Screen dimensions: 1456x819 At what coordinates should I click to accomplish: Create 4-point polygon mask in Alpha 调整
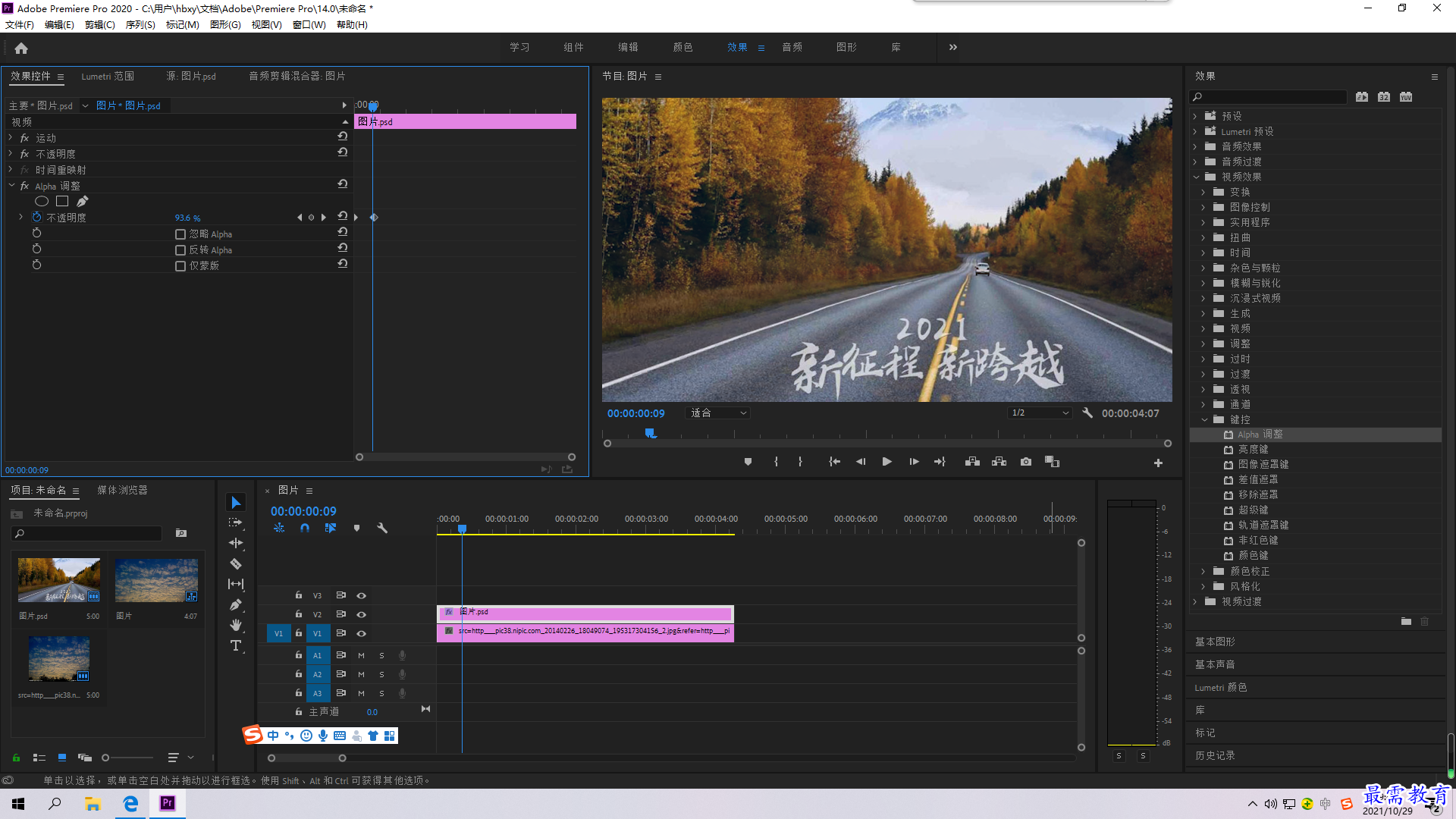coord(62,201)
